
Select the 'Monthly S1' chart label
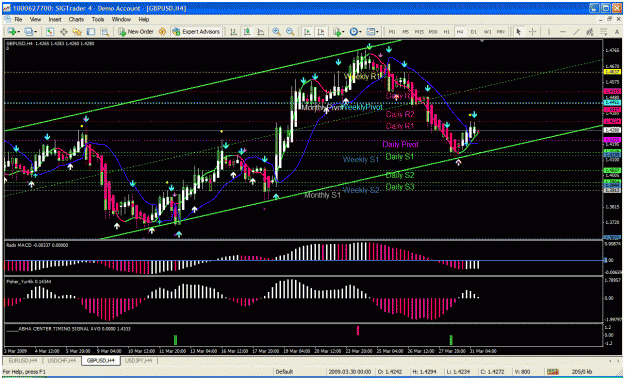[x=322, y=195]
